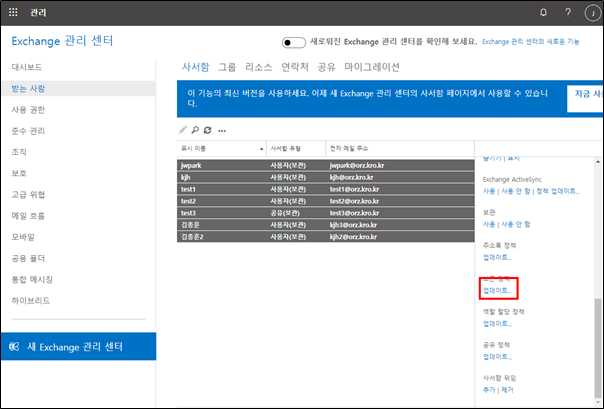The height and width of the screenshot is (409, 604).
Task: Click the banner's 지금 사용 button
Action: [585, 99]
